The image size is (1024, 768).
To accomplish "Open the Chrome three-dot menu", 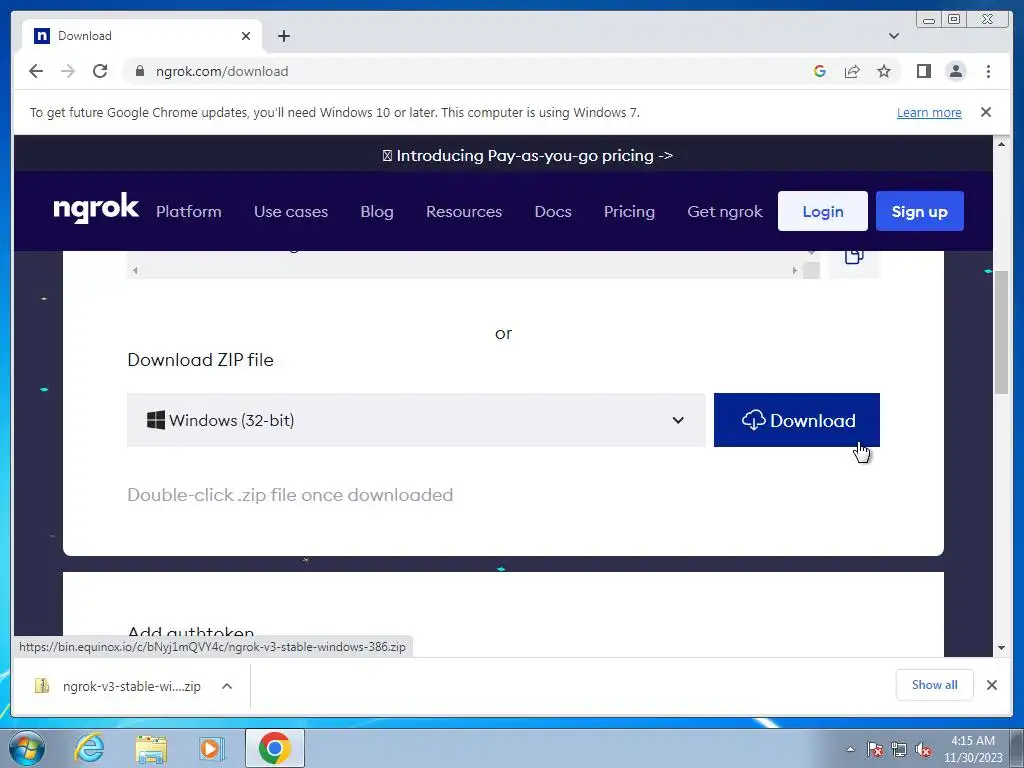I will point(988,71).
